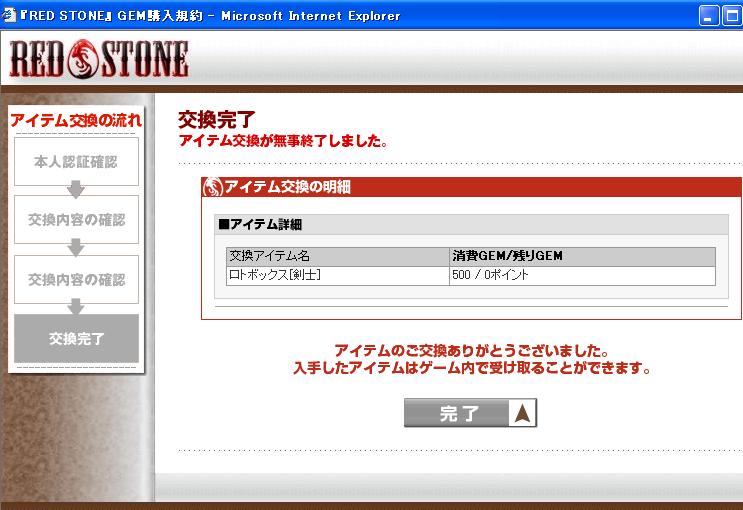Click the text アイテム交換が無事終了しました。
743x510 pixels.
click(x=283, y=141)
